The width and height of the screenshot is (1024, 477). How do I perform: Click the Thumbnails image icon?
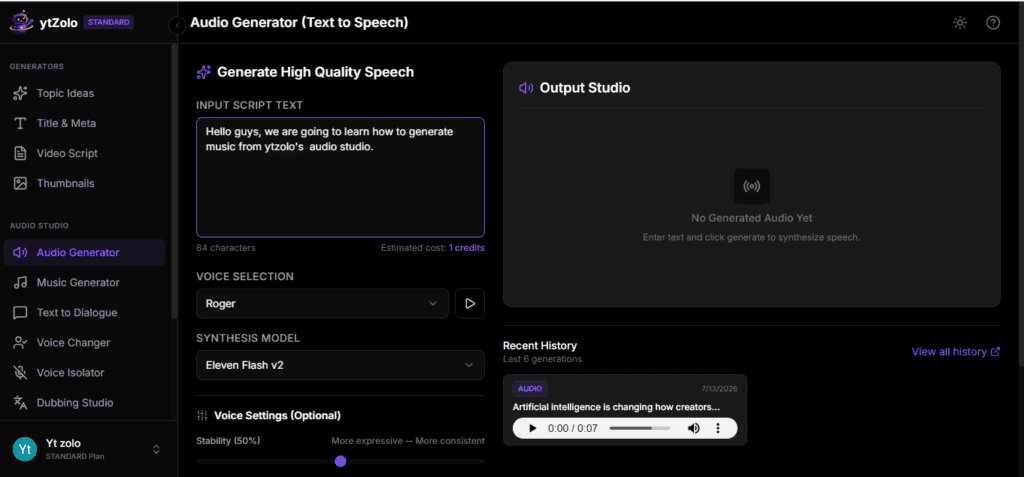[20, 183]
